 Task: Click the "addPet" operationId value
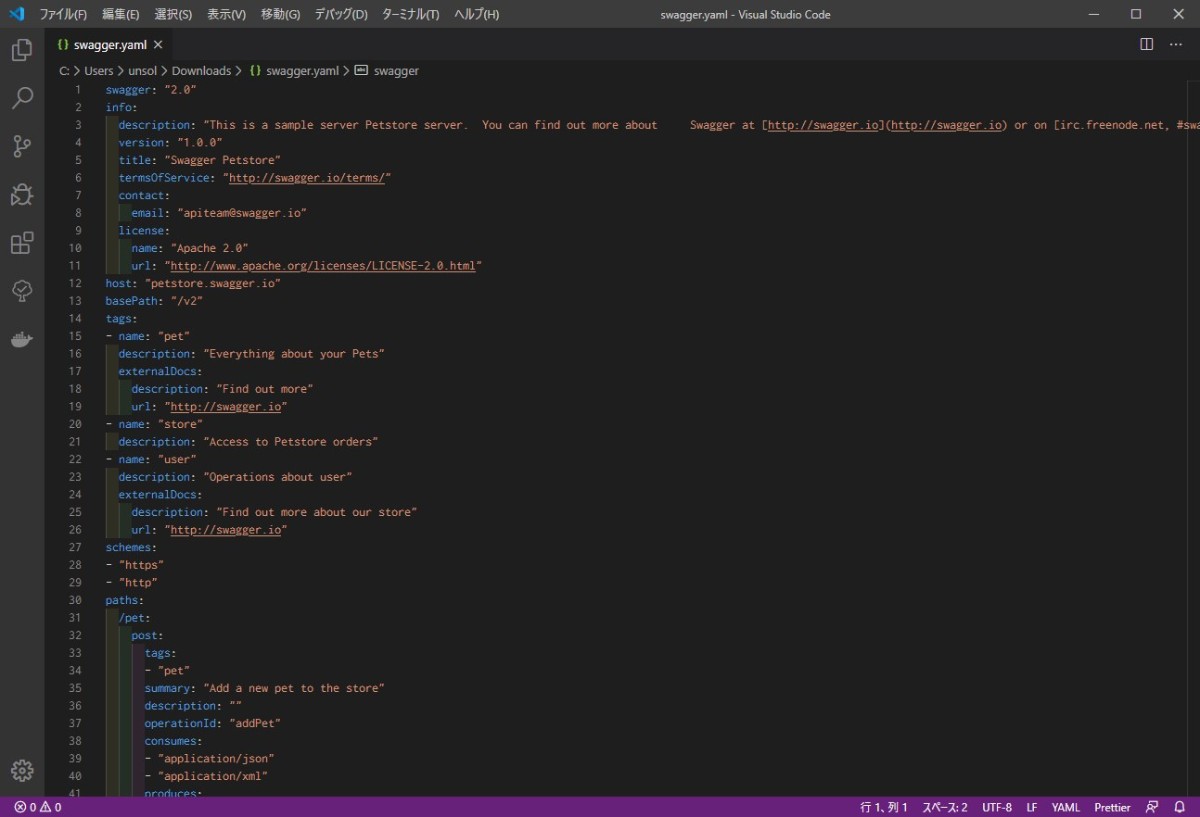(x=255, y=723)
